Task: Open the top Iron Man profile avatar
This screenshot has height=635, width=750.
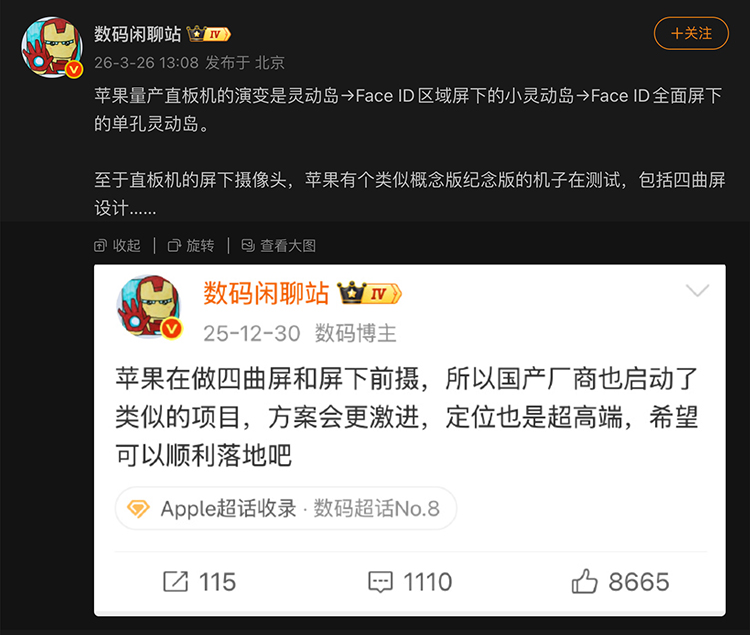Action: pyautogui.click(x=52, y=47)
